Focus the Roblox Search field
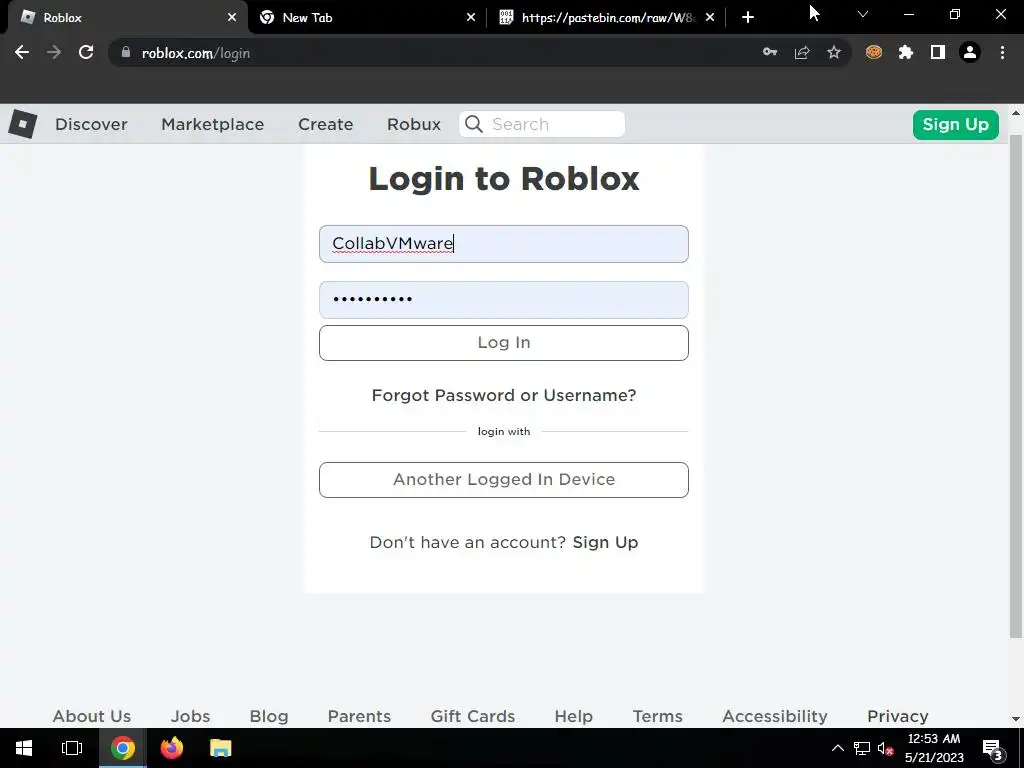Viewport: 1024px width, 768px height. pos(542,124)
